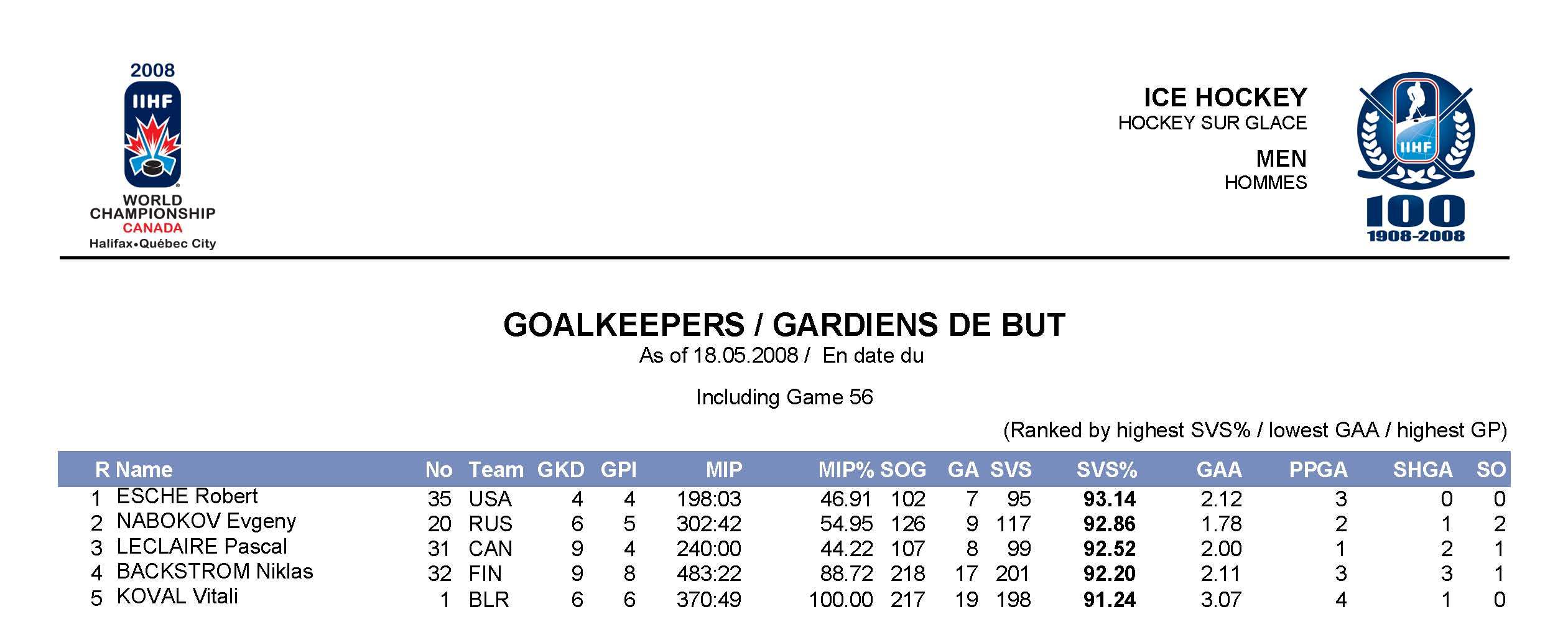Click the SVS% column header
The height and width of the screenshot is (632, 1568).
pos(1106,470)
